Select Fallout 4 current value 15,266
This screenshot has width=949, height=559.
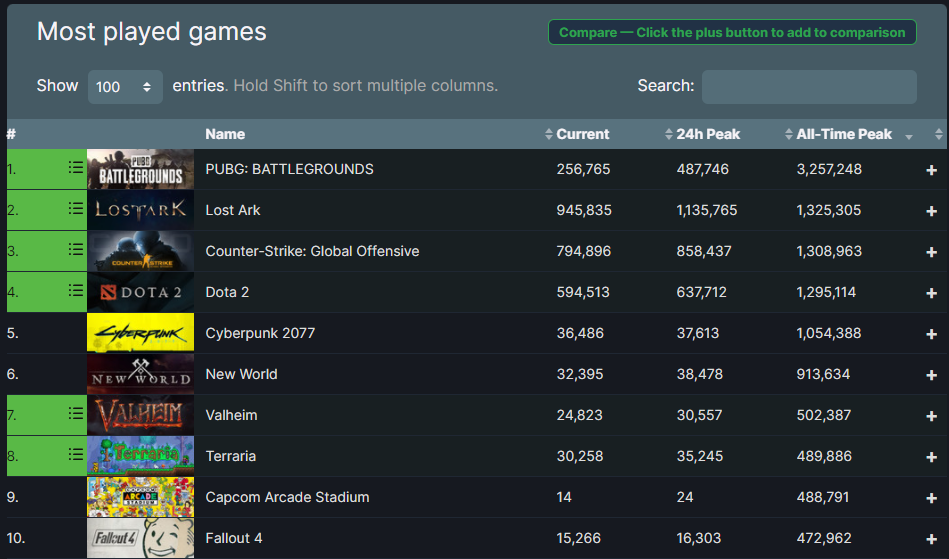(x=579, y=538)
